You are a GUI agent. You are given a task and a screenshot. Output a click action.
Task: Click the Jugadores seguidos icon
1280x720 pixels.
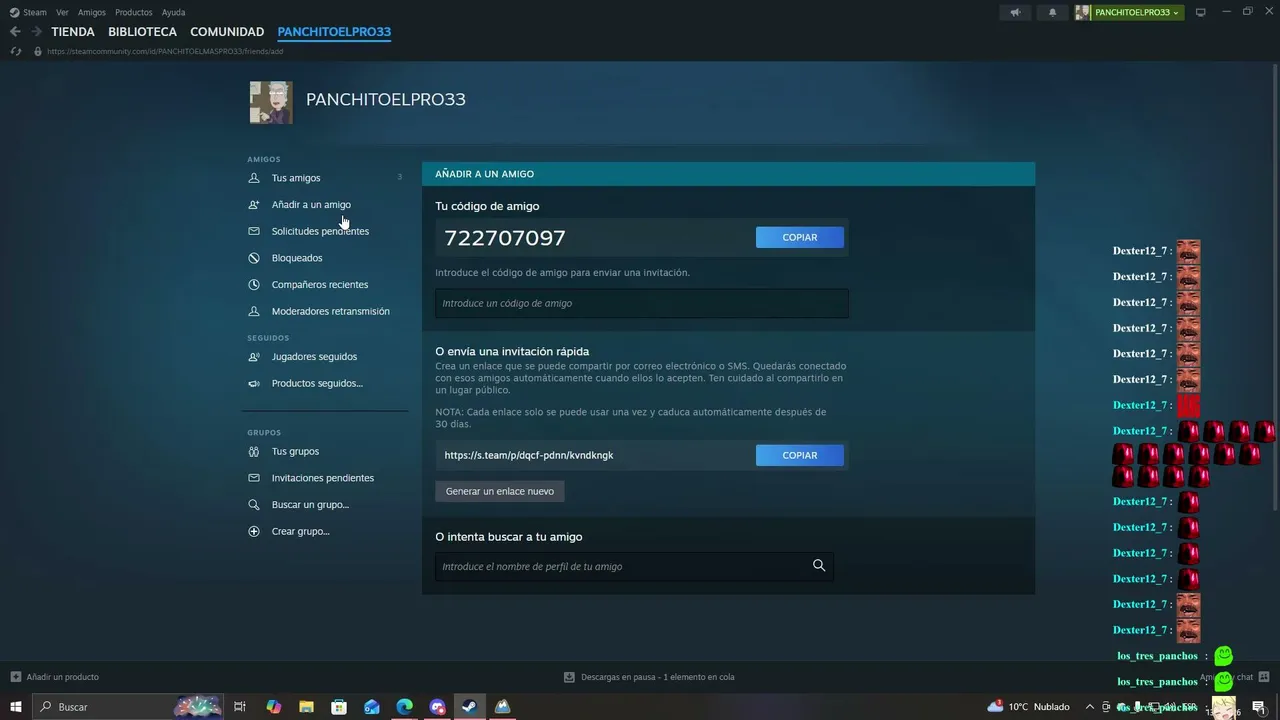254,357
